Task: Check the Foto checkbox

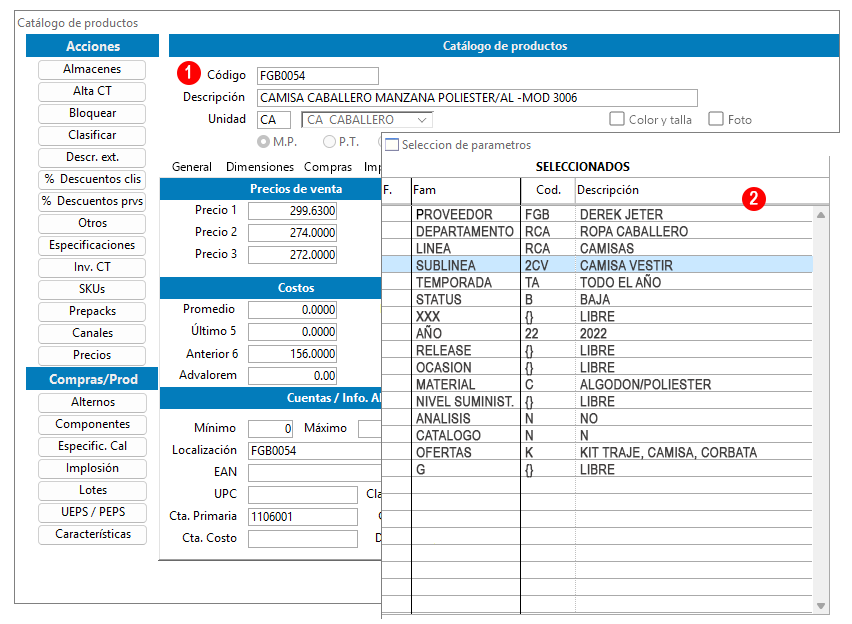Action: click(x=716, y=119)
